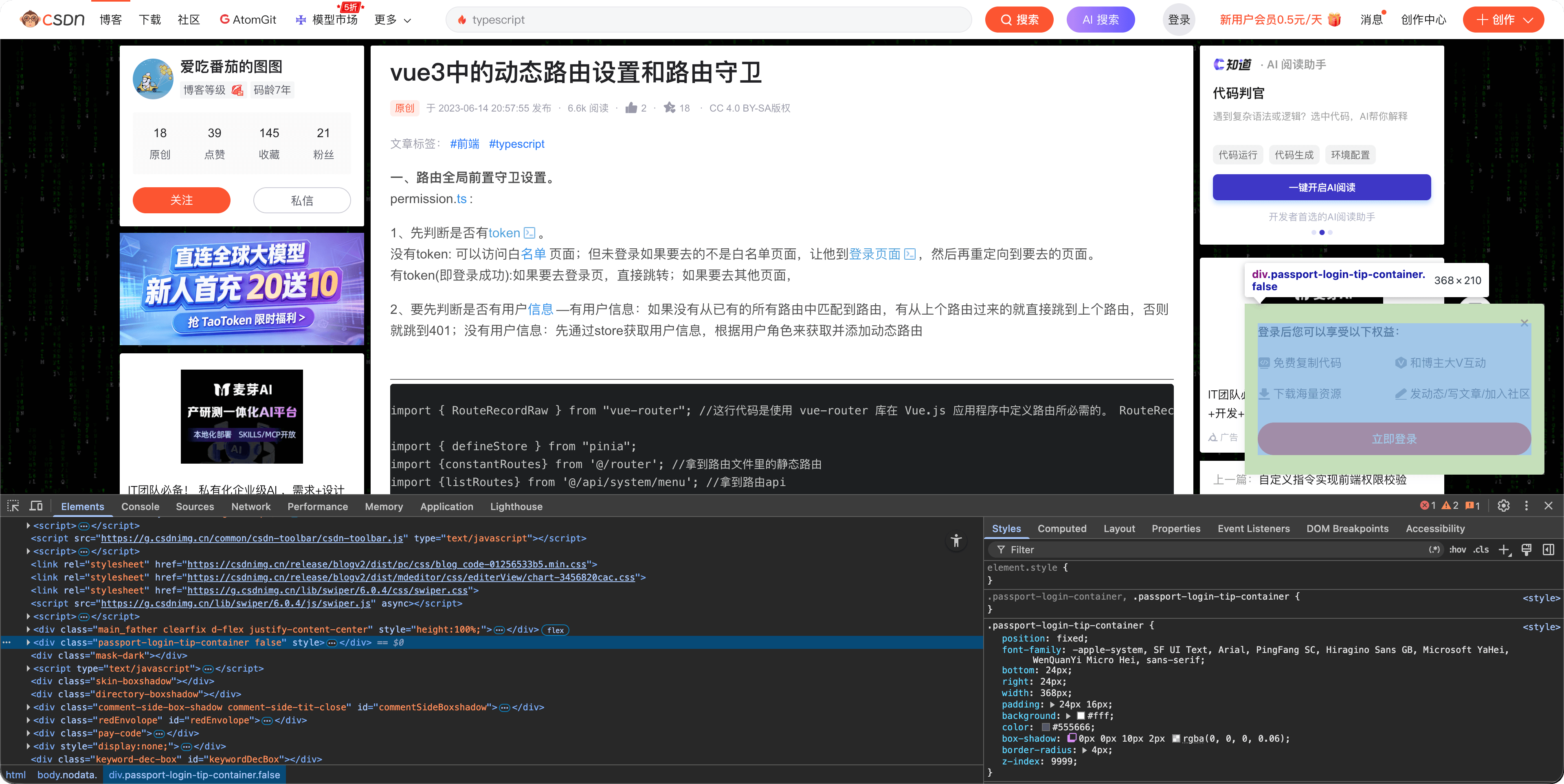Screen dimensions: 1564x784
Task: Click the 模型市场 icon in navigation
Action: pyautogui.click(x=301, y=20)
